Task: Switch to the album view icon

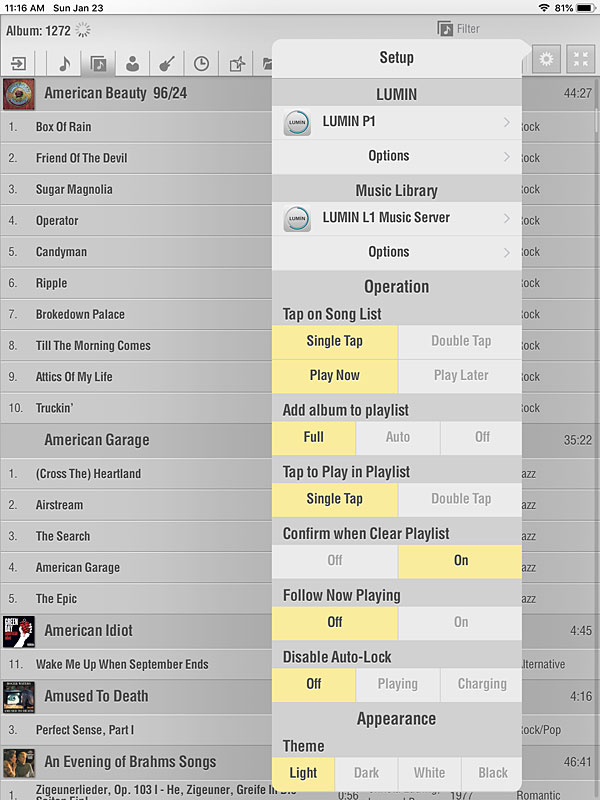Action: 98,63
